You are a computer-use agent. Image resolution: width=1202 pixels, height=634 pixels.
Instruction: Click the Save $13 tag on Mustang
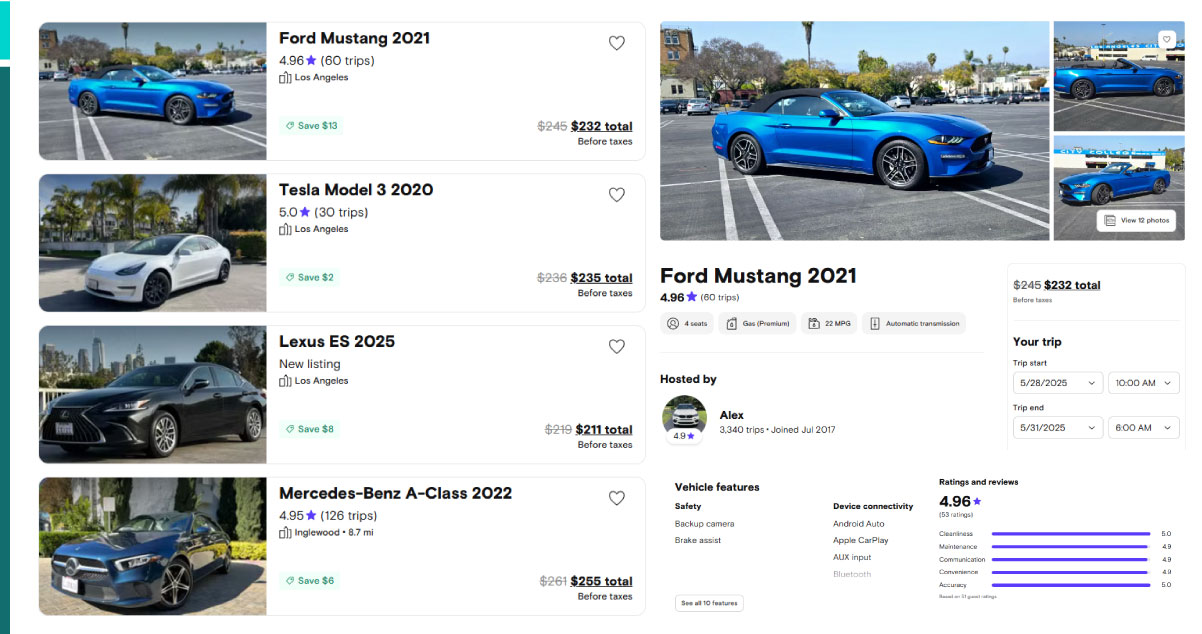pyautogui.click(x=311, y=126)
